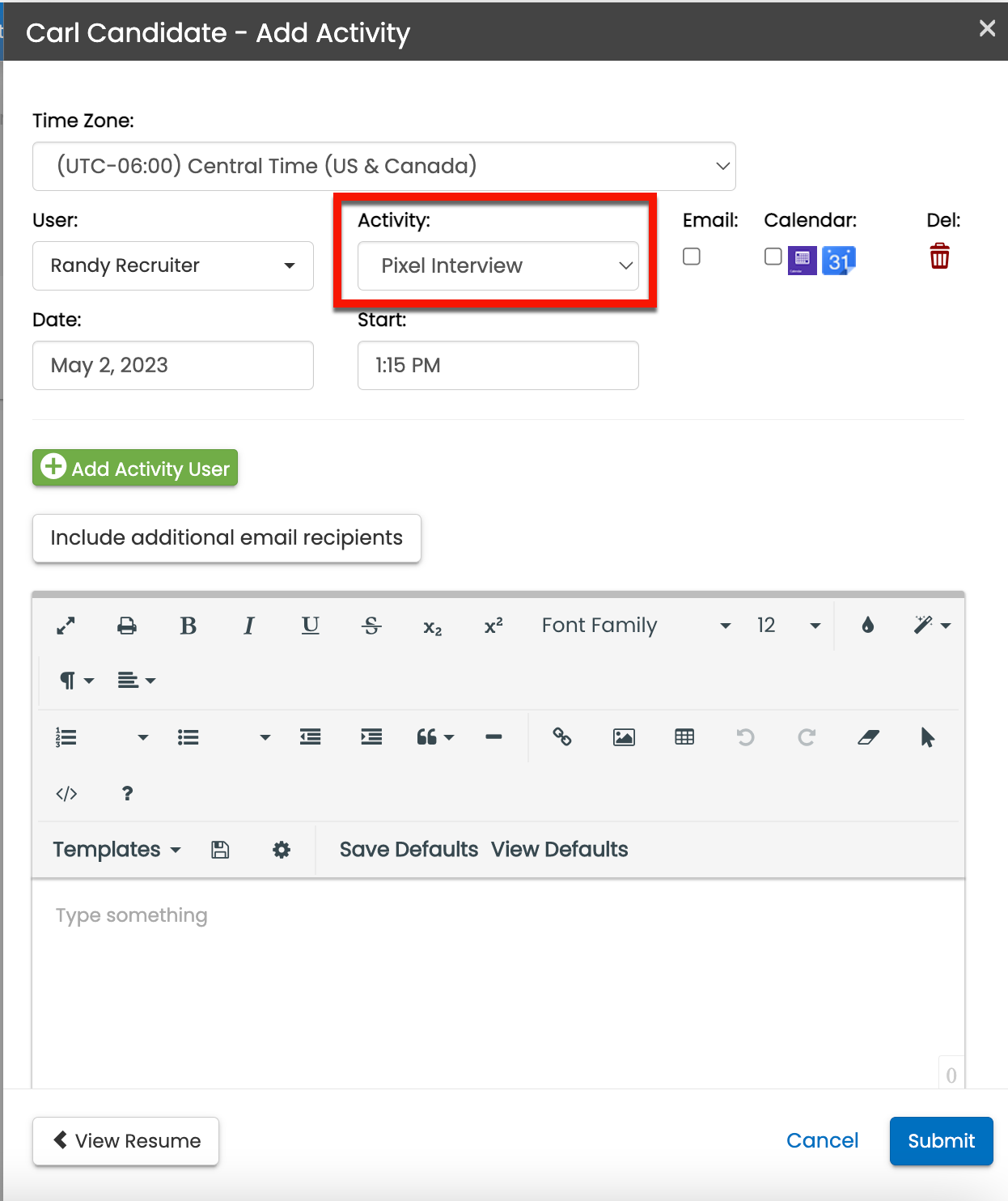This screenshot has height=1201, width=1008.
Task: Open the paragraph format menu
Action: (77, 681)
